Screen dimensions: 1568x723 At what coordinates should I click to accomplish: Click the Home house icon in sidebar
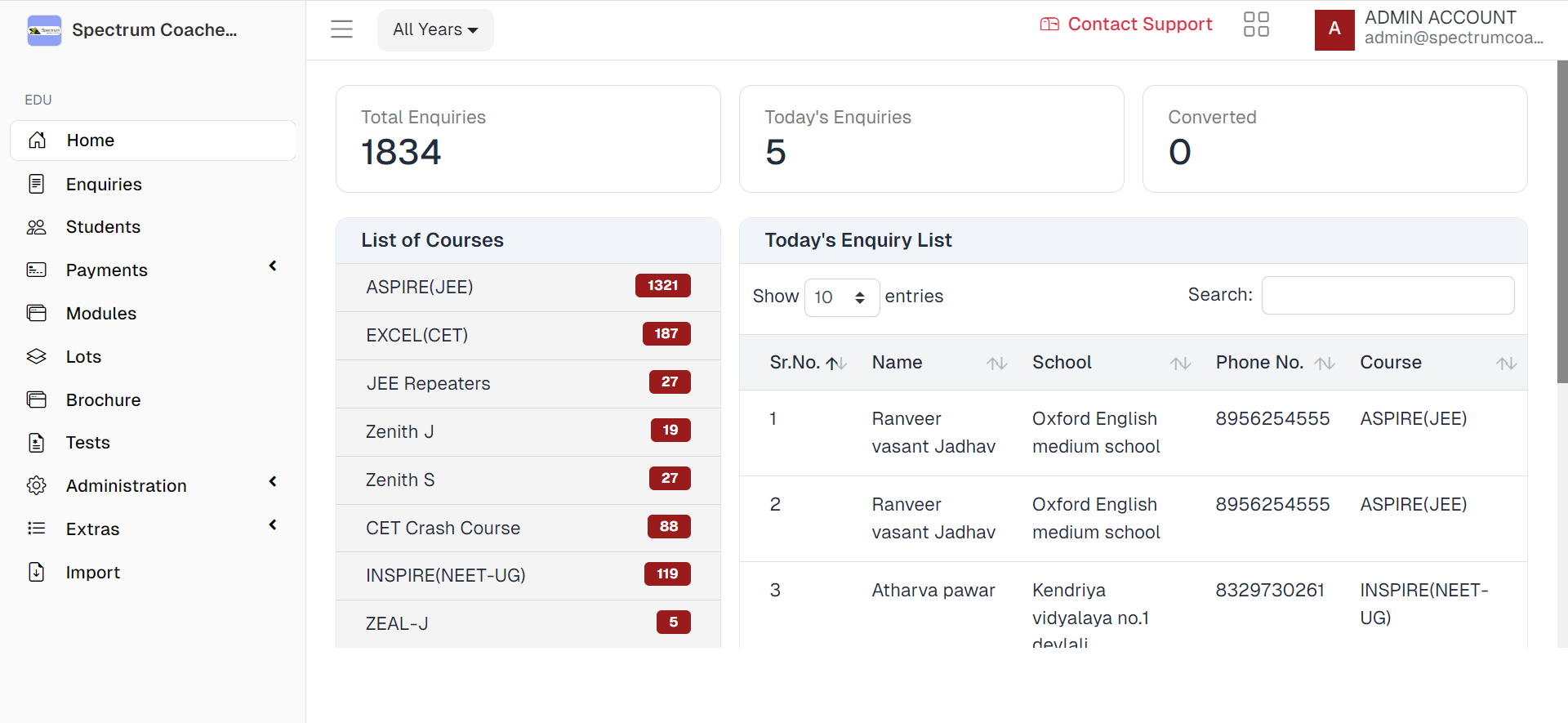click(x=37, y=141)
